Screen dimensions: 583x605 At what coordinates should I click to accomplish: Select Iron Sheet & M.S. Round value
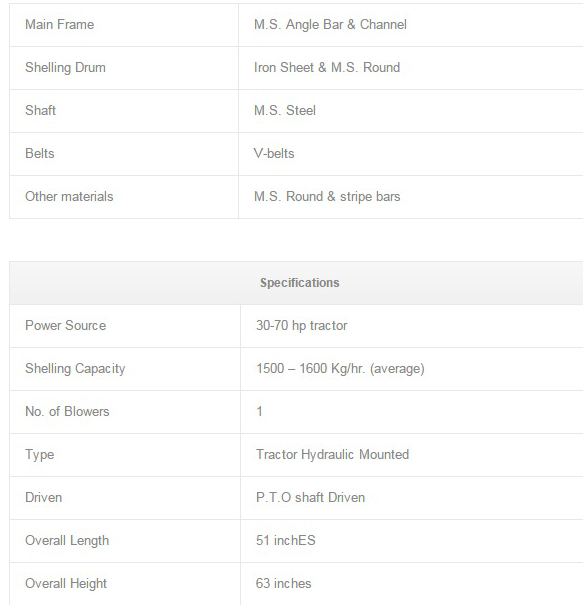(x=327, y=68)
